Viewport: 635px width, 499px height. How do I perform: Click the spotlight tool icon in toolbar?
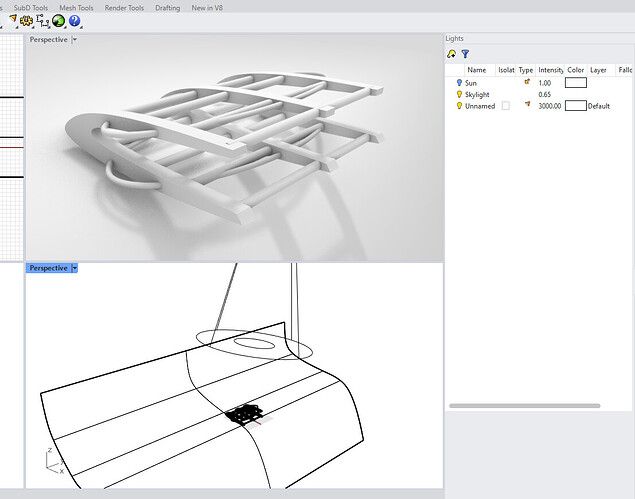(13, 19)
